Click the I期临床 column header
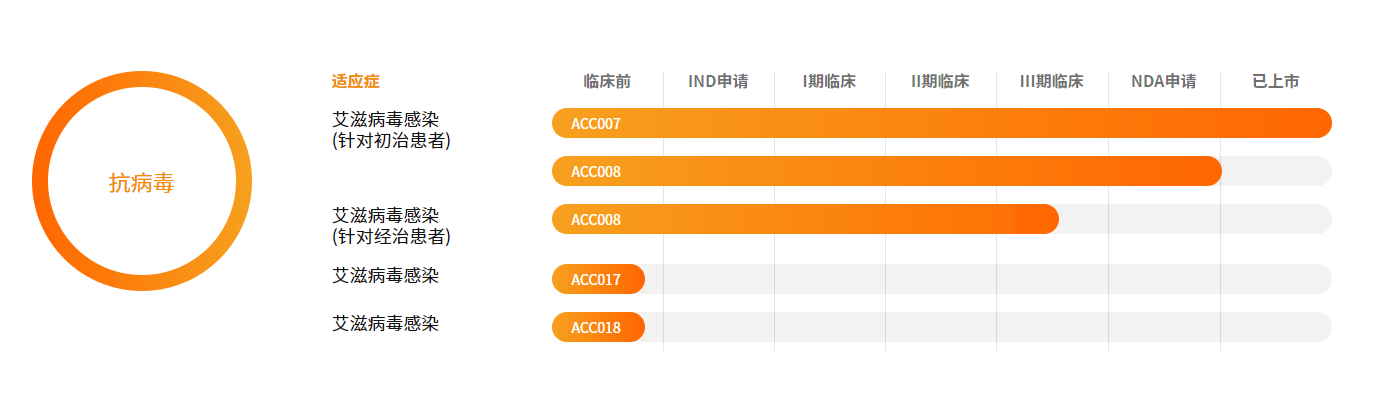This screenshot has height=394, width=1384. click(829, 82)
